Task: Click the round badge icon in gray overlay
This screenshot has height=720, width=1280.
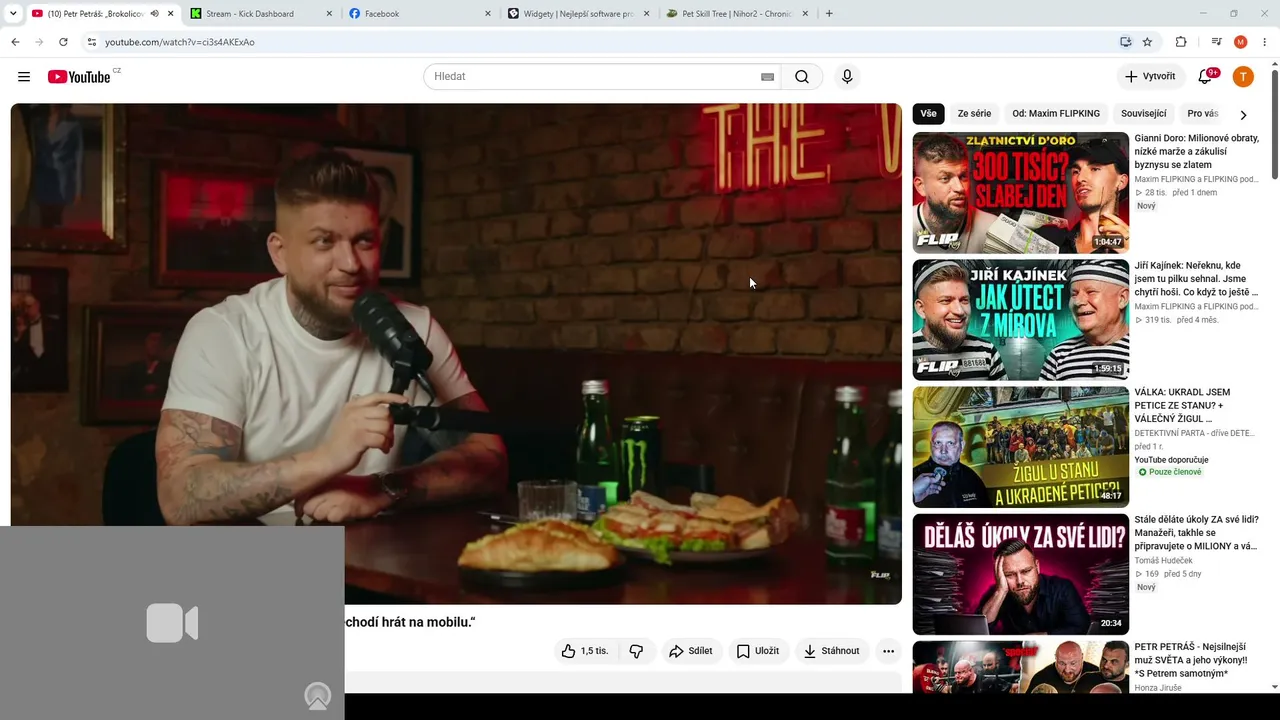Action: point(318,696)
